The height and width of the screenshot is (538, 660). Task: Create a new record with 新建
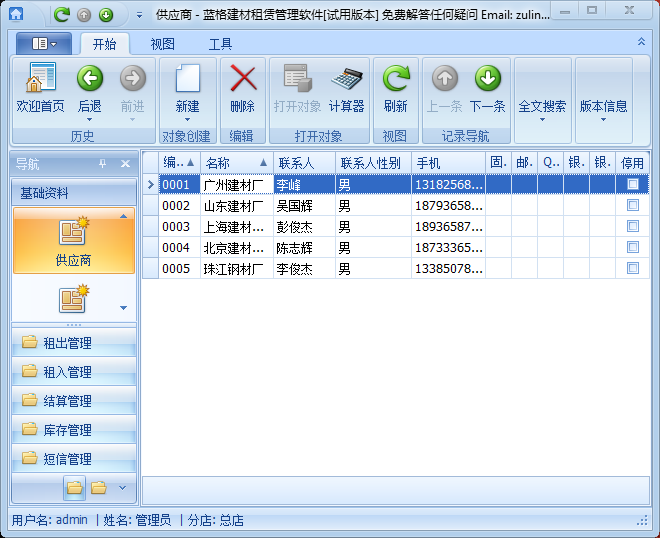(x=187, y=89)
